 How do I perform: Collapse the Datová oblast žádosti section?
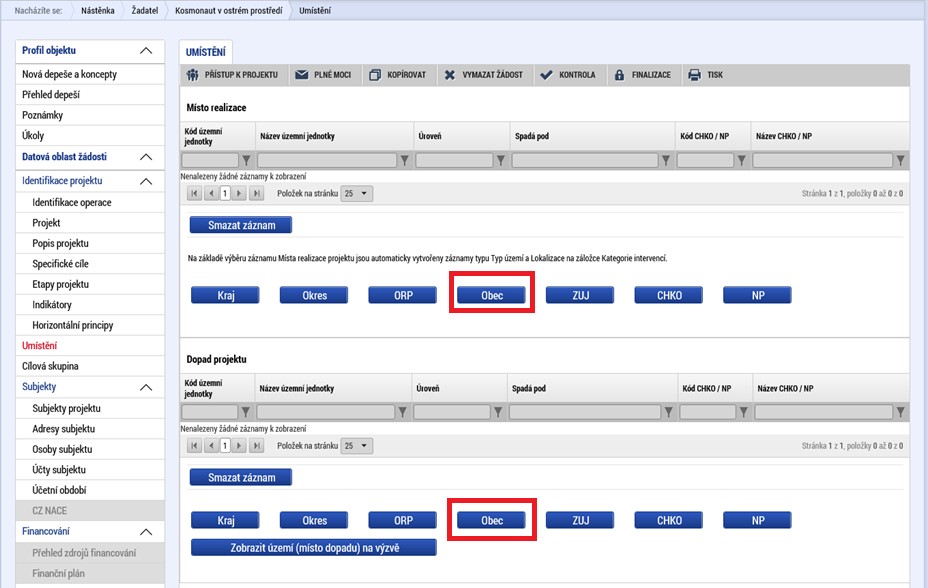click(x=146, y=157)
